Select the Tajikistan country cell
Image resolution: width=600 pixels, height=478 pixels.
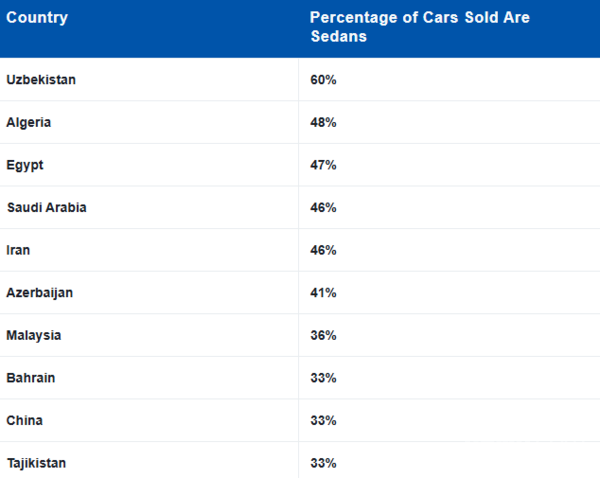point(38,463)
